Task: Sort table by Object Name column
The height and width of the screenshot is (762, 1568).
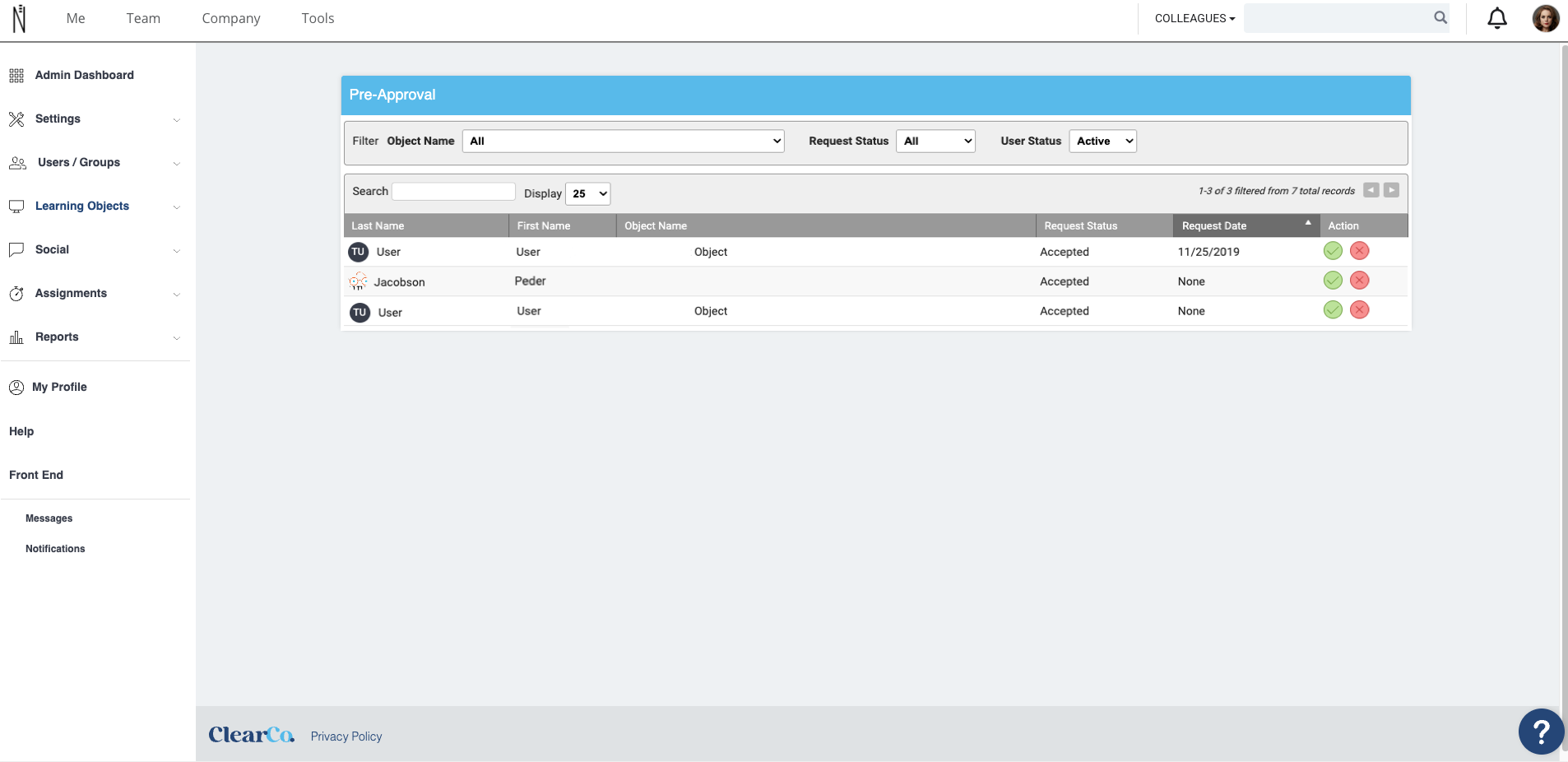Action: click(x=826, y=225)
